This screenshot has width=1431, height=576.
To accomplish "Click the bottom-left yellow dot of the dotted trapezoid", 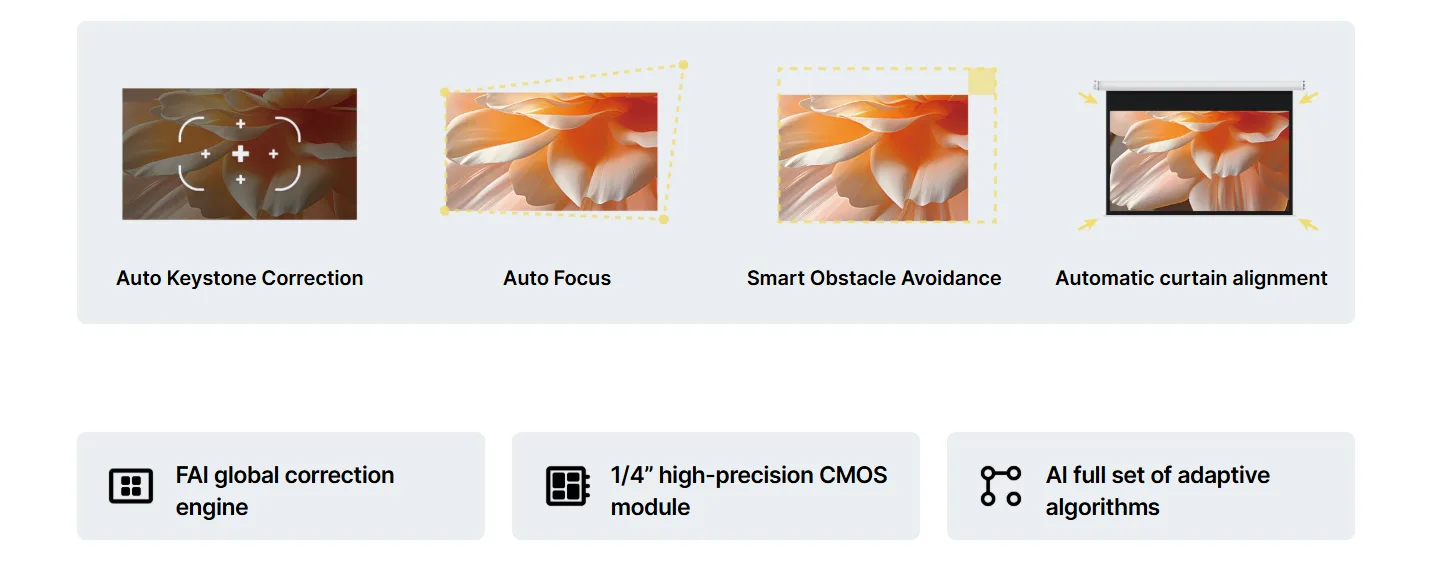I will point(444,211).
